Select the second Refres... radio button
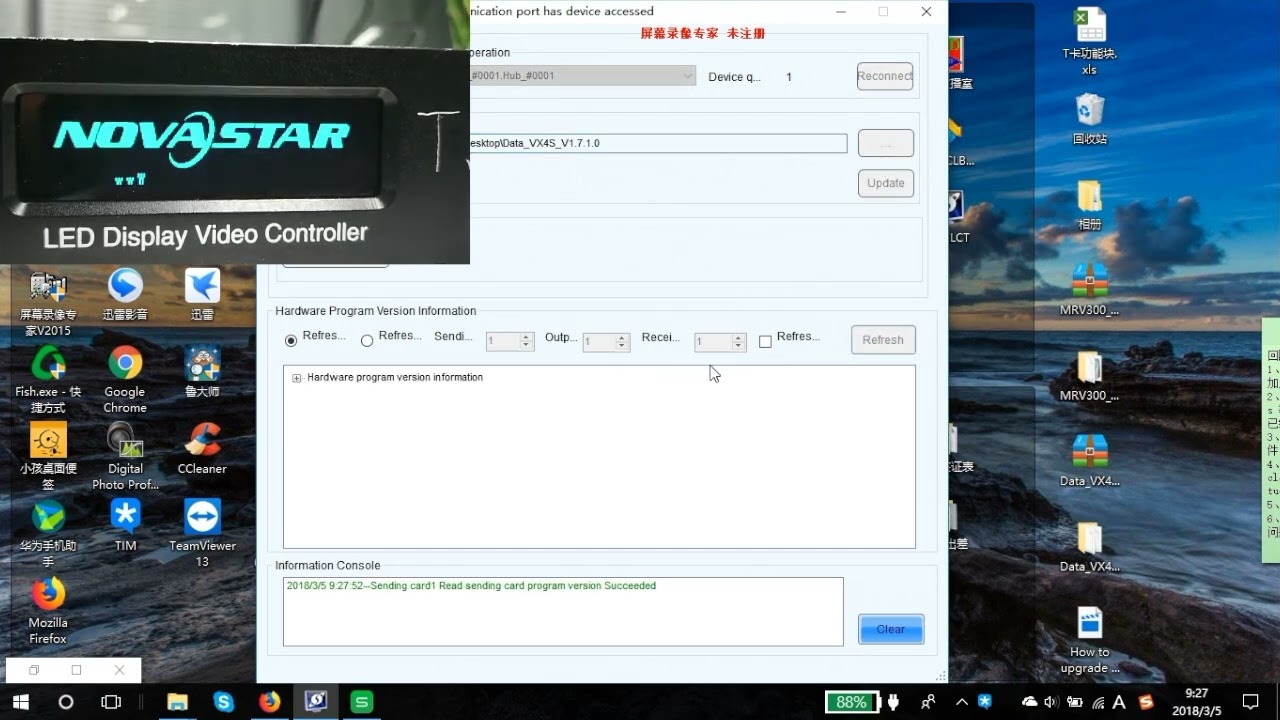This screenshot has height=720, width=1280. tap(367, 340)
